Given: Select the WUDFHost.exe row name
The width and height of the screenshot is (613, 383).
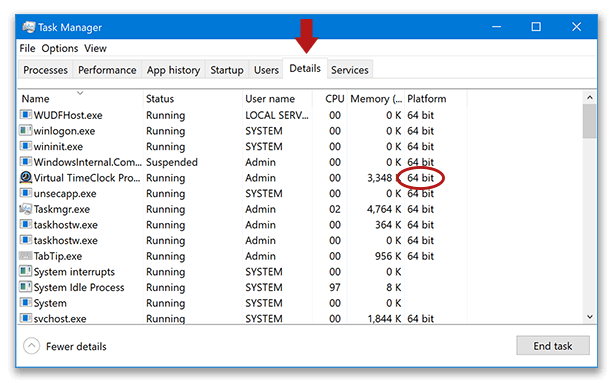Looking at the screenshot, I should (x=68, y=115).
